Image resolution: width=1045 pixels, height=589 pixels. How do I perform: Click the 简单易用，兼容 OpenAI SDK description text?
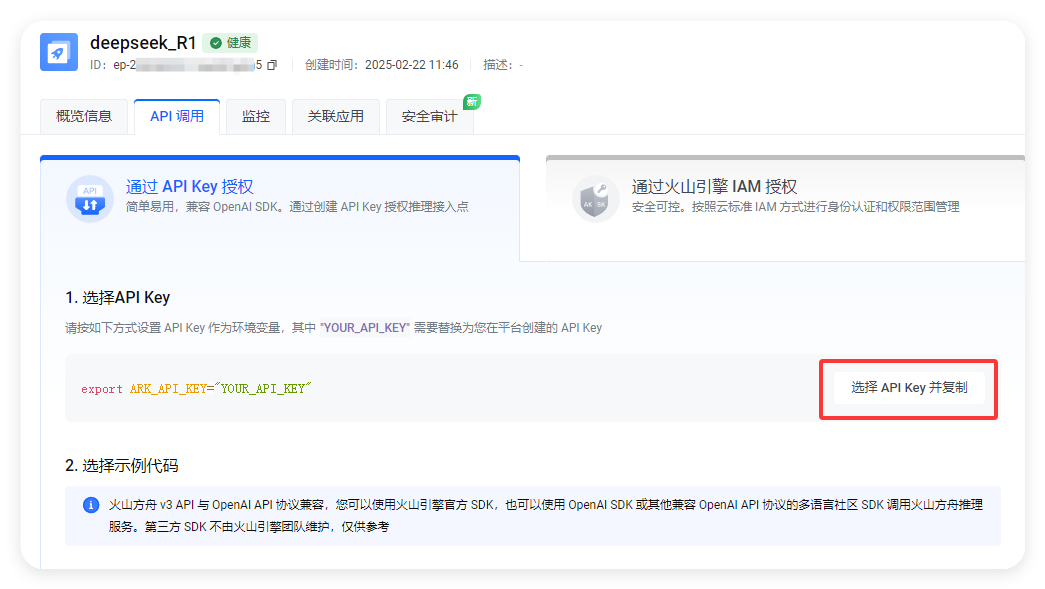pyautogui.click(x=297, y=207)
